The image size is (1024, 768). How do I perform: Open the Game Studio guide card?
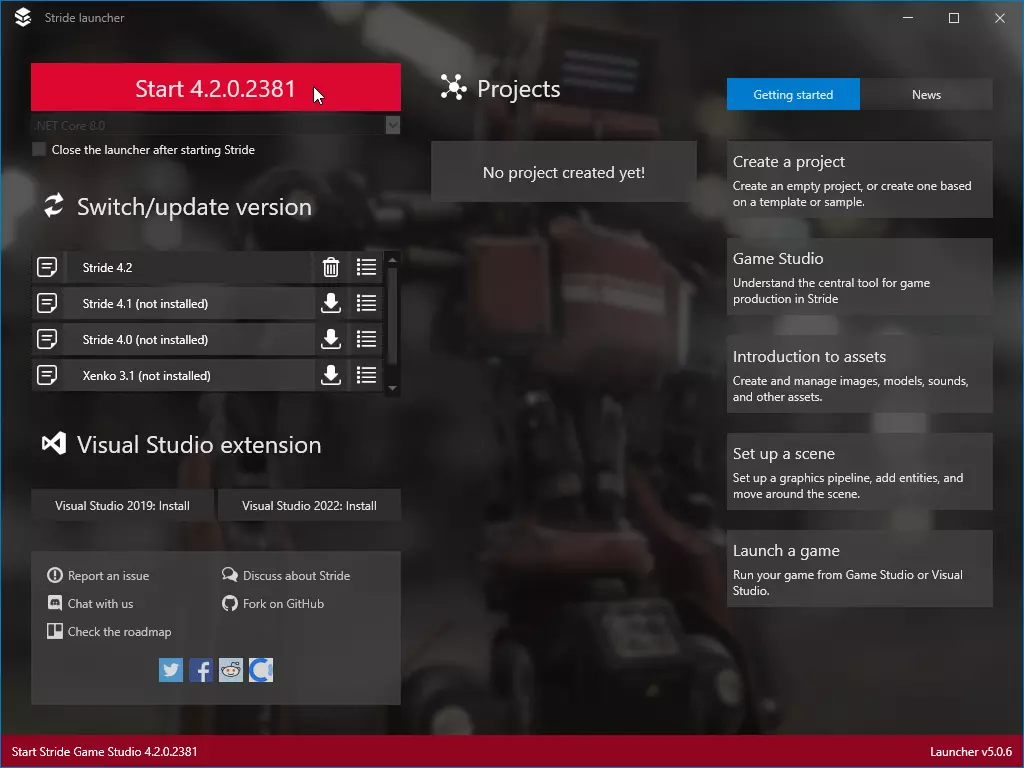pyautogui.click(x=859, y=277)
